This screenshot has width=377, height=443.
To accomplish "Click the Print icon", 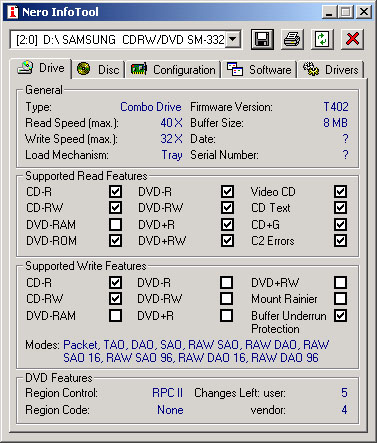I will tap(292, 39).
